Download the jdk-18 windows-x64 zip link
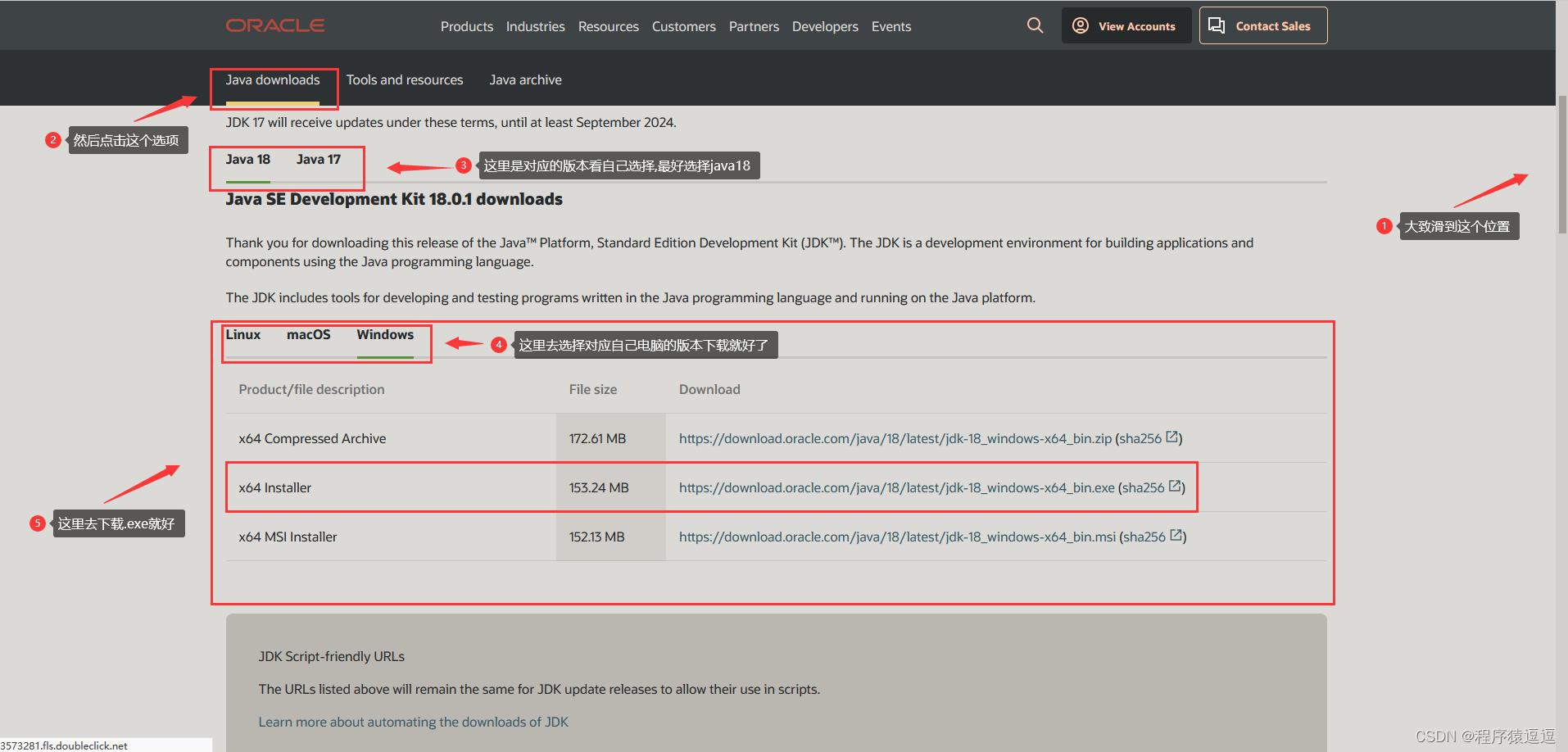The height and width of the screenshot is (752, 1568). 895,438
